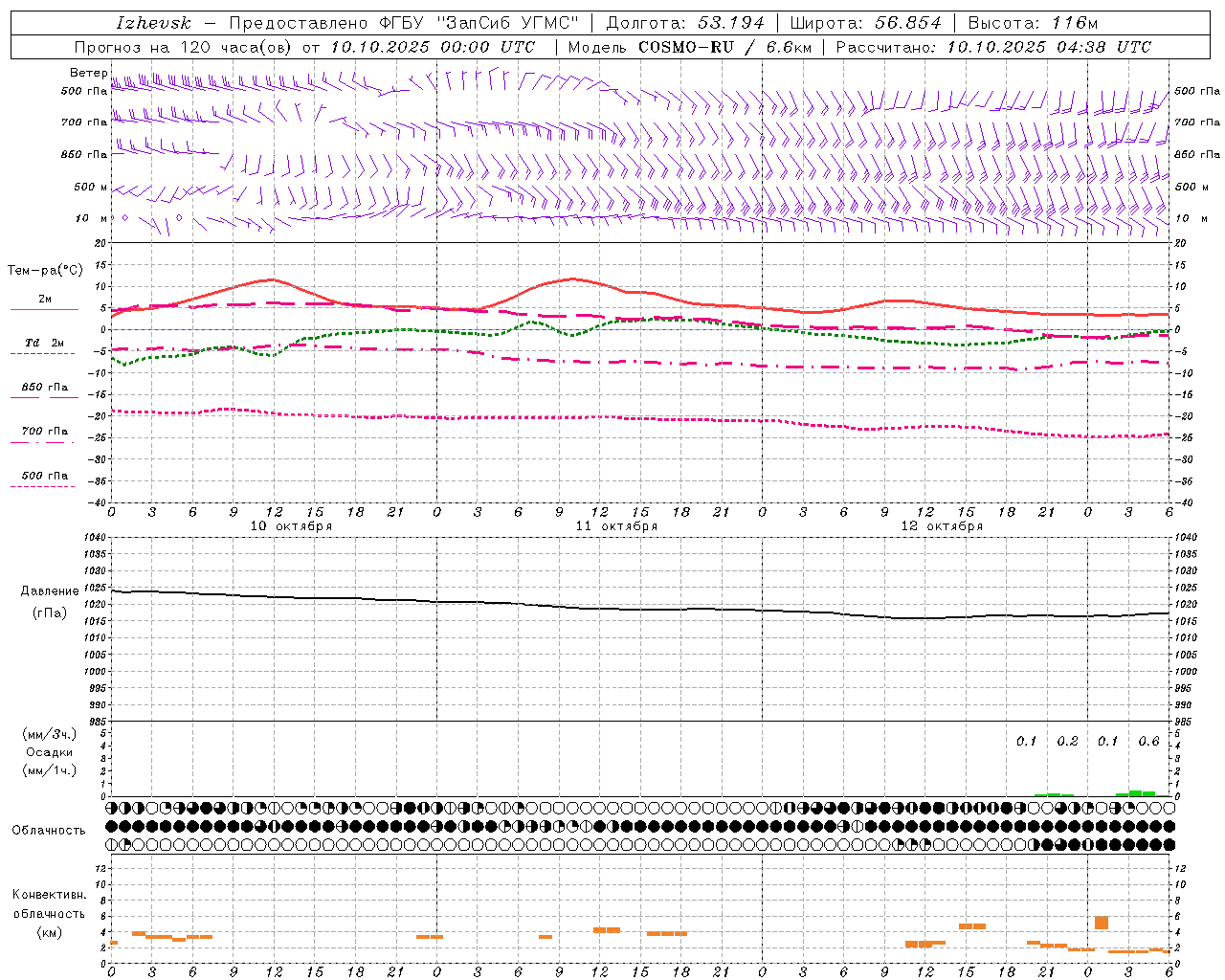Click the precipitation total value 0.2
Screen dimensions: 1225x980
(x=1067, y=742)
